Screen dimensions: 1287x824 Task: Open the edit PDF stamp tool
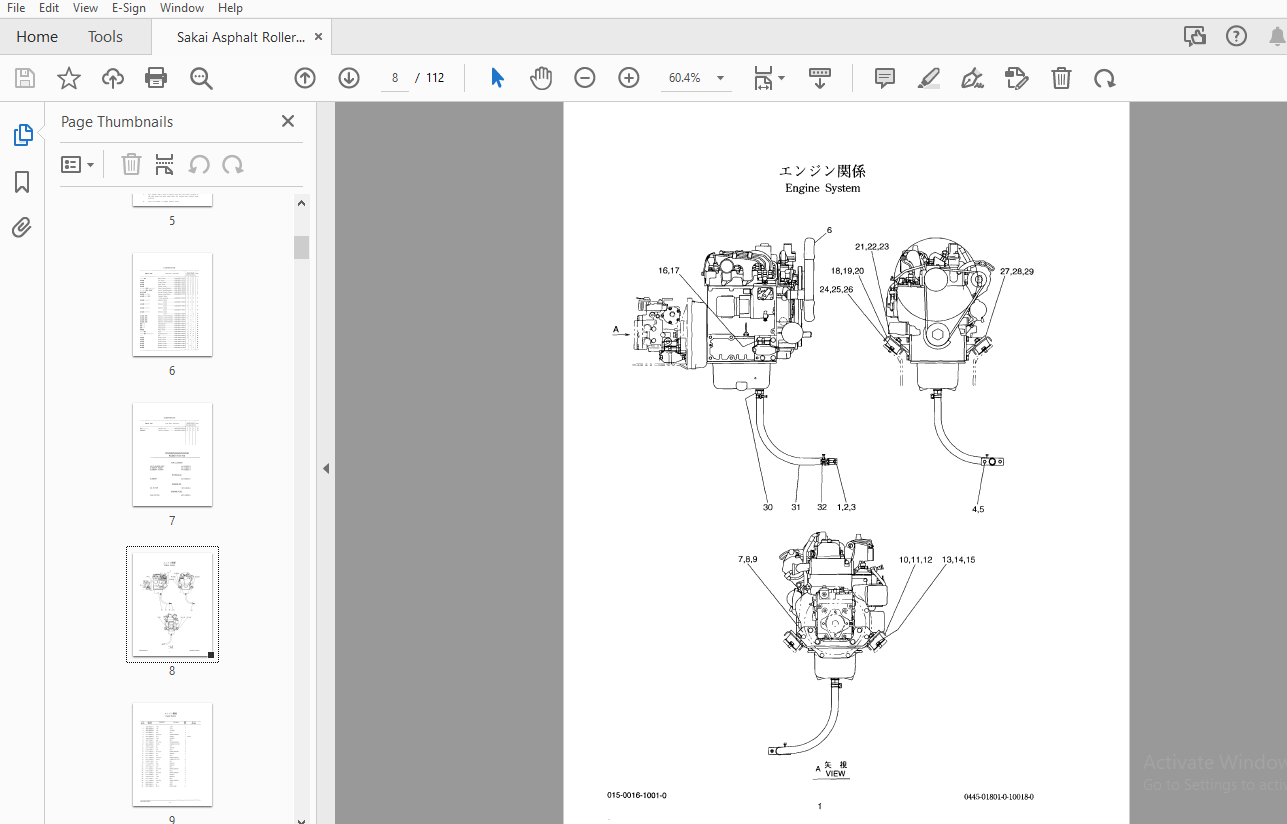click(x=1017, y=78)
